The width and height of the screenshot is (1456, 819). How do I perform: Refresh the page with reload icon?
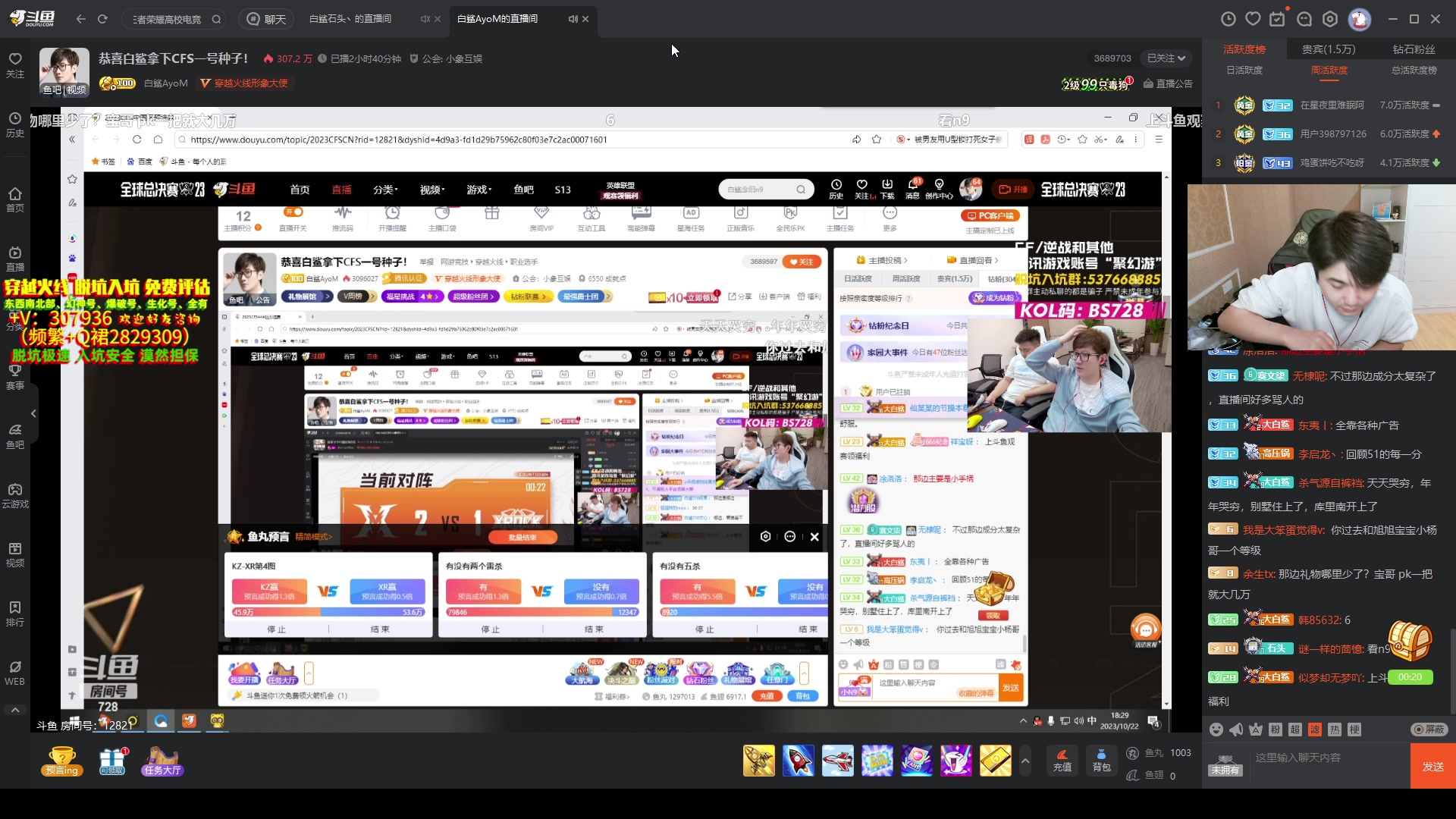point(102,19)
